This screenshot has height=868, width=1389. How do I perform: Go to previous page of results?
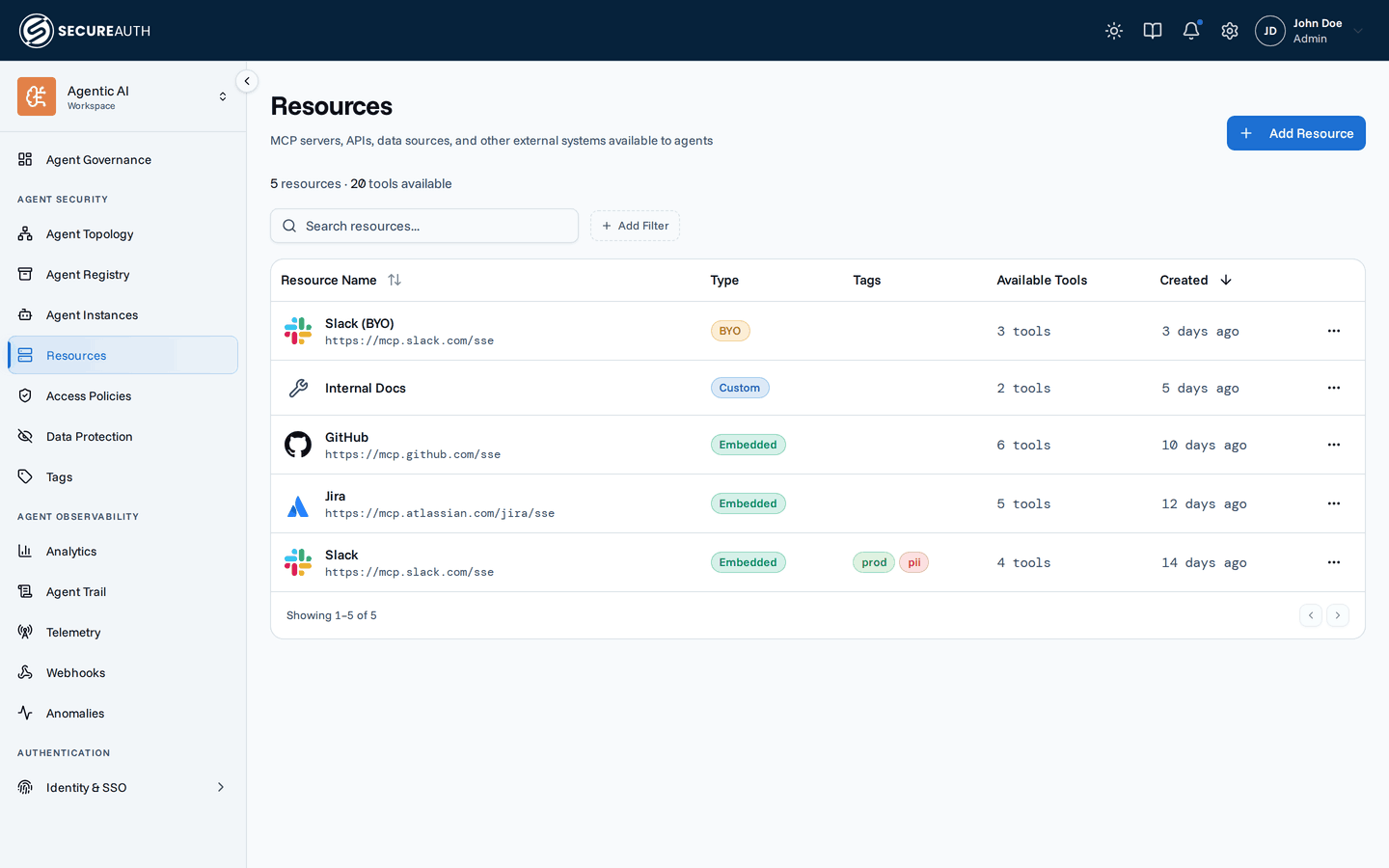[1311, 615]
